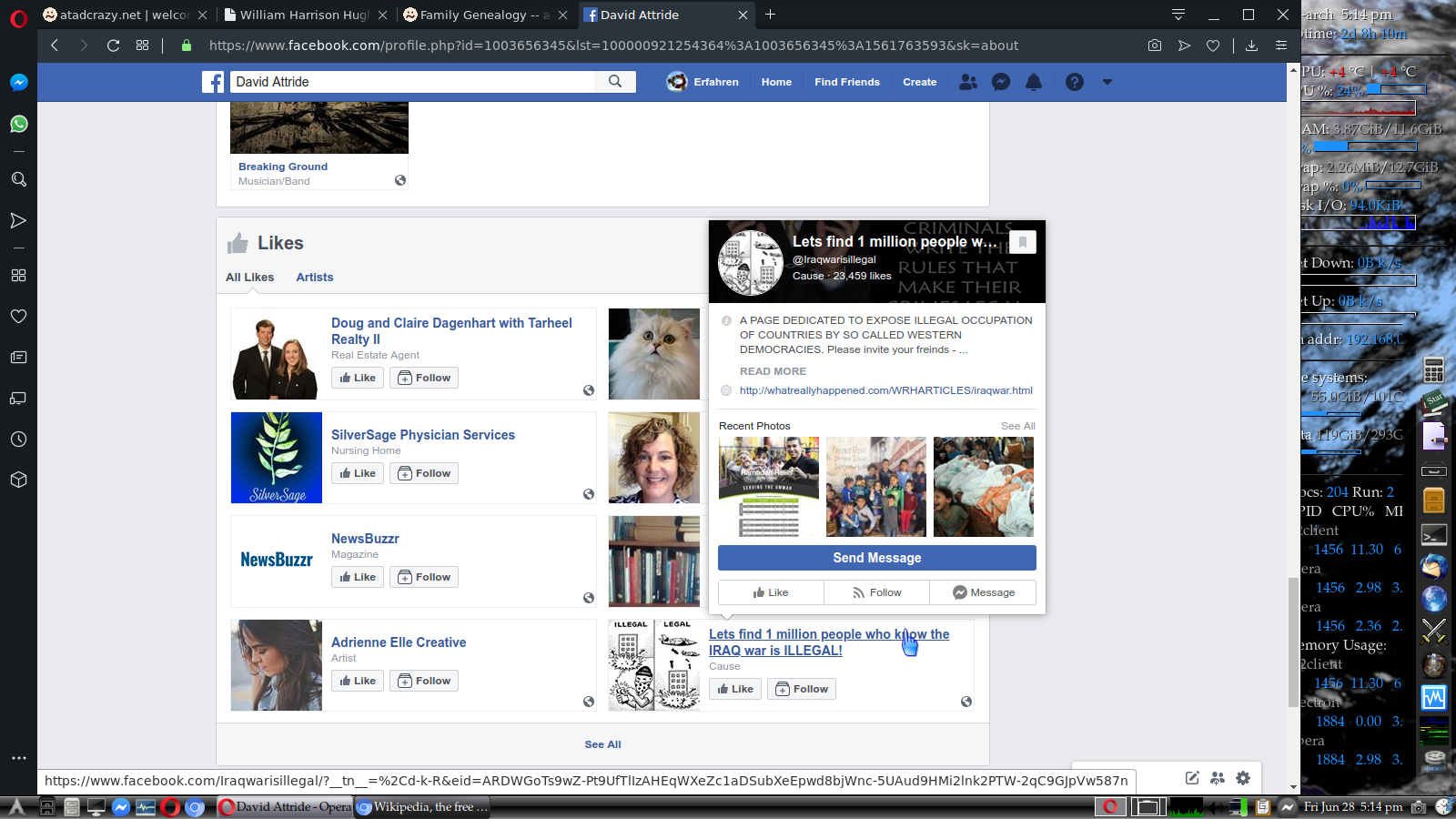Click the Facebook search input field
The image size is (1456, 819).
pyautogui.click(x=412, y=82)
